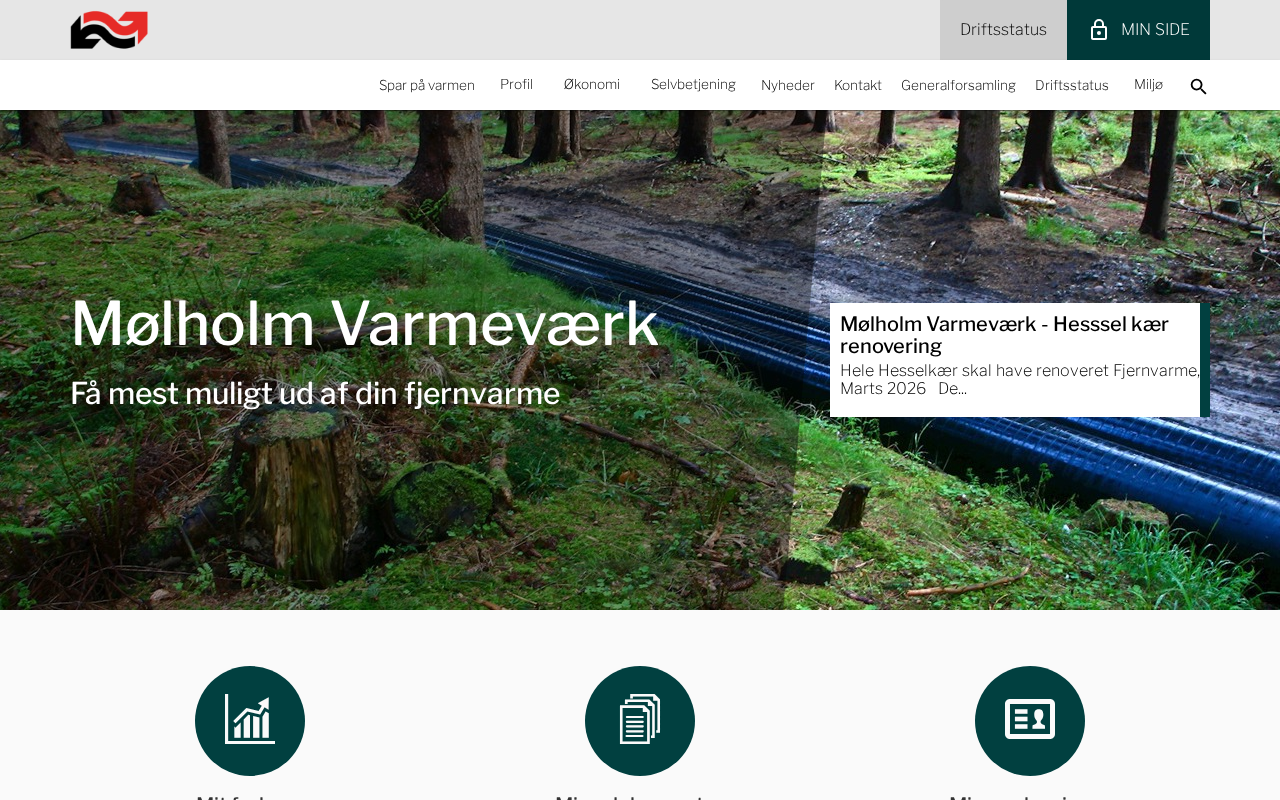The image size is (1280, 800).
Task: Expand the Selvbetjening menu
Action: pos(693,84)
